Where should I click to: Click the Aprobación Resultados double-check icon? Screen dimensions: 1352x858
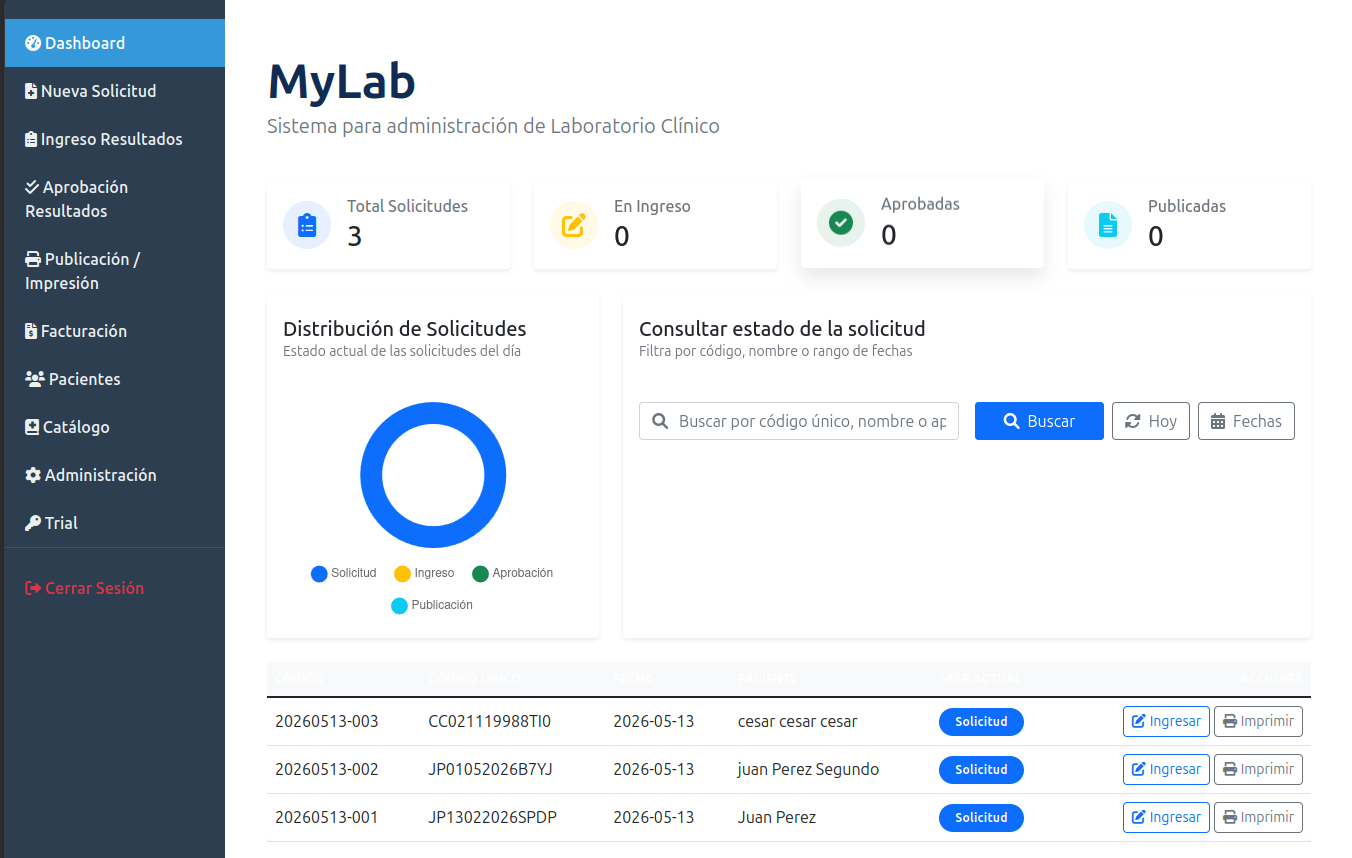pyautogui.click(x=32, y=187)
